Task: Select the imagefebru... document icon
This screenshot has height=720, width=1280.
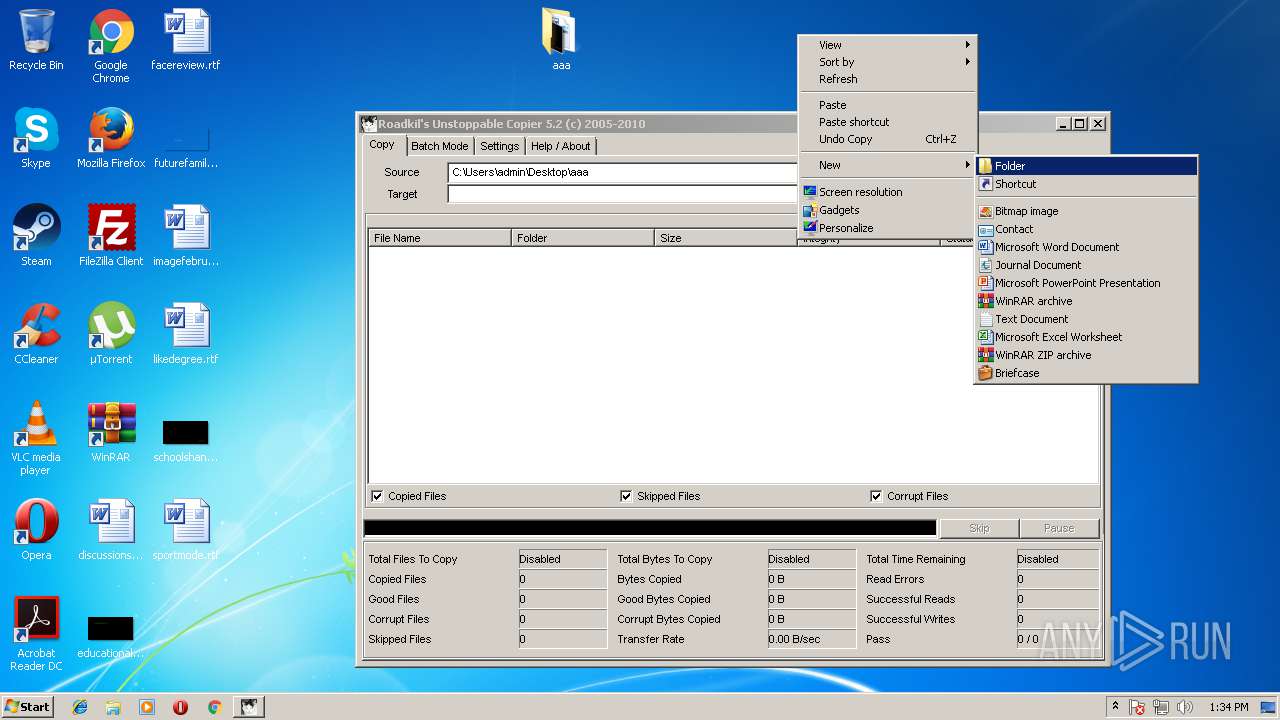Action: point(186,236)
